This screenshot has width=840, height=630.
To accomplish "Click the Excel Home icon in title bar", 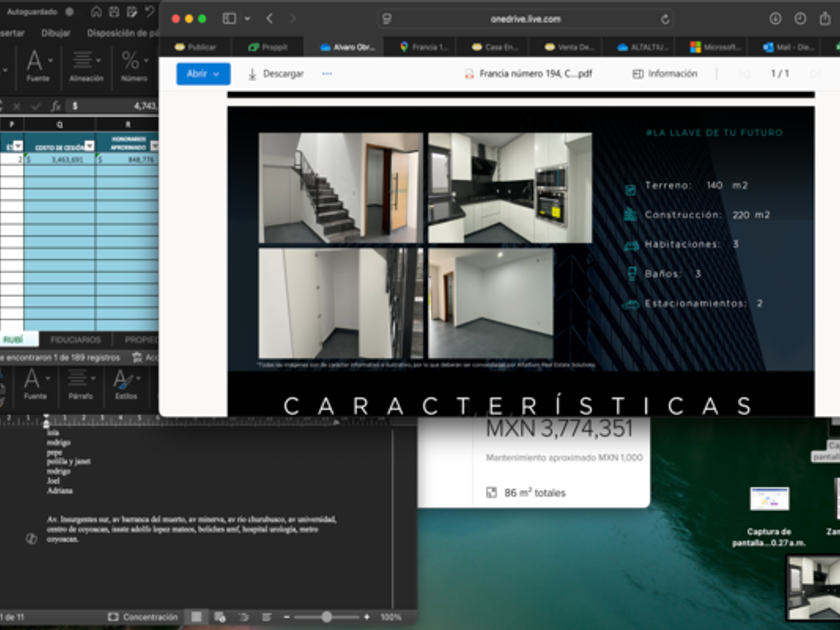I will 96,12.
